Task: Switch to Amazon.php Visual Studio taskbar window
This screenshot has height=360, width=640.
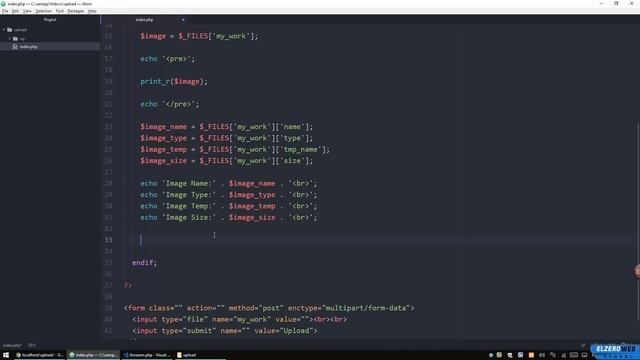Action: coord(147,355)
